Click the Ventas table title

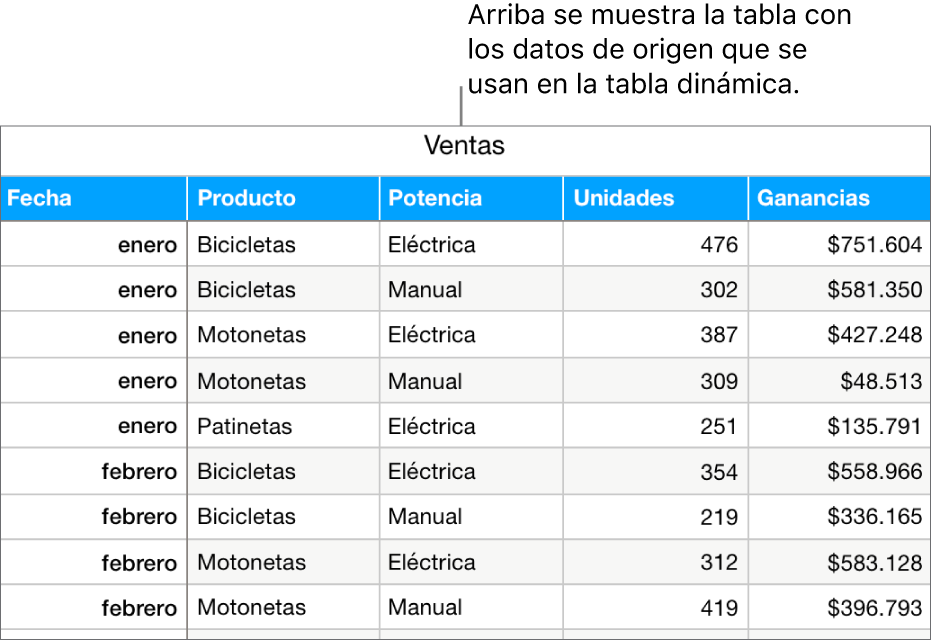tap(464, 146)
